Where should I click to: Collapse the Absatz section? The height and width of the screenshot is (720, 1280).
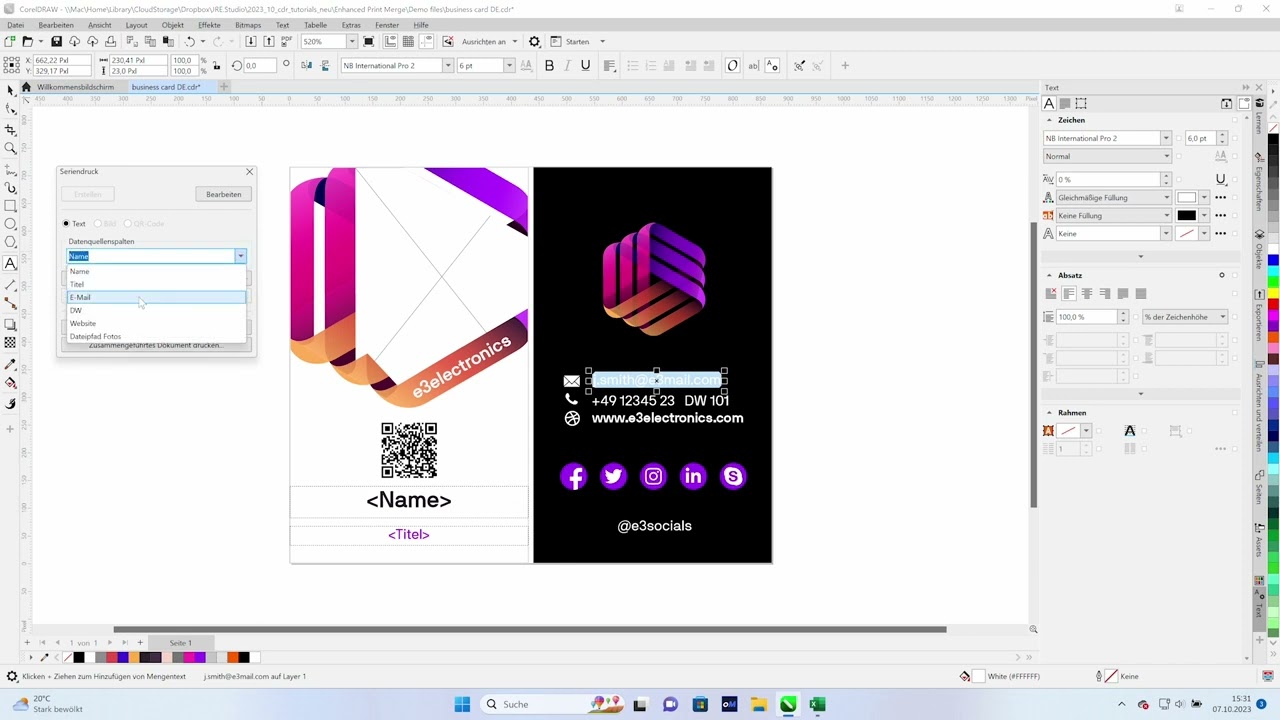1049,275
